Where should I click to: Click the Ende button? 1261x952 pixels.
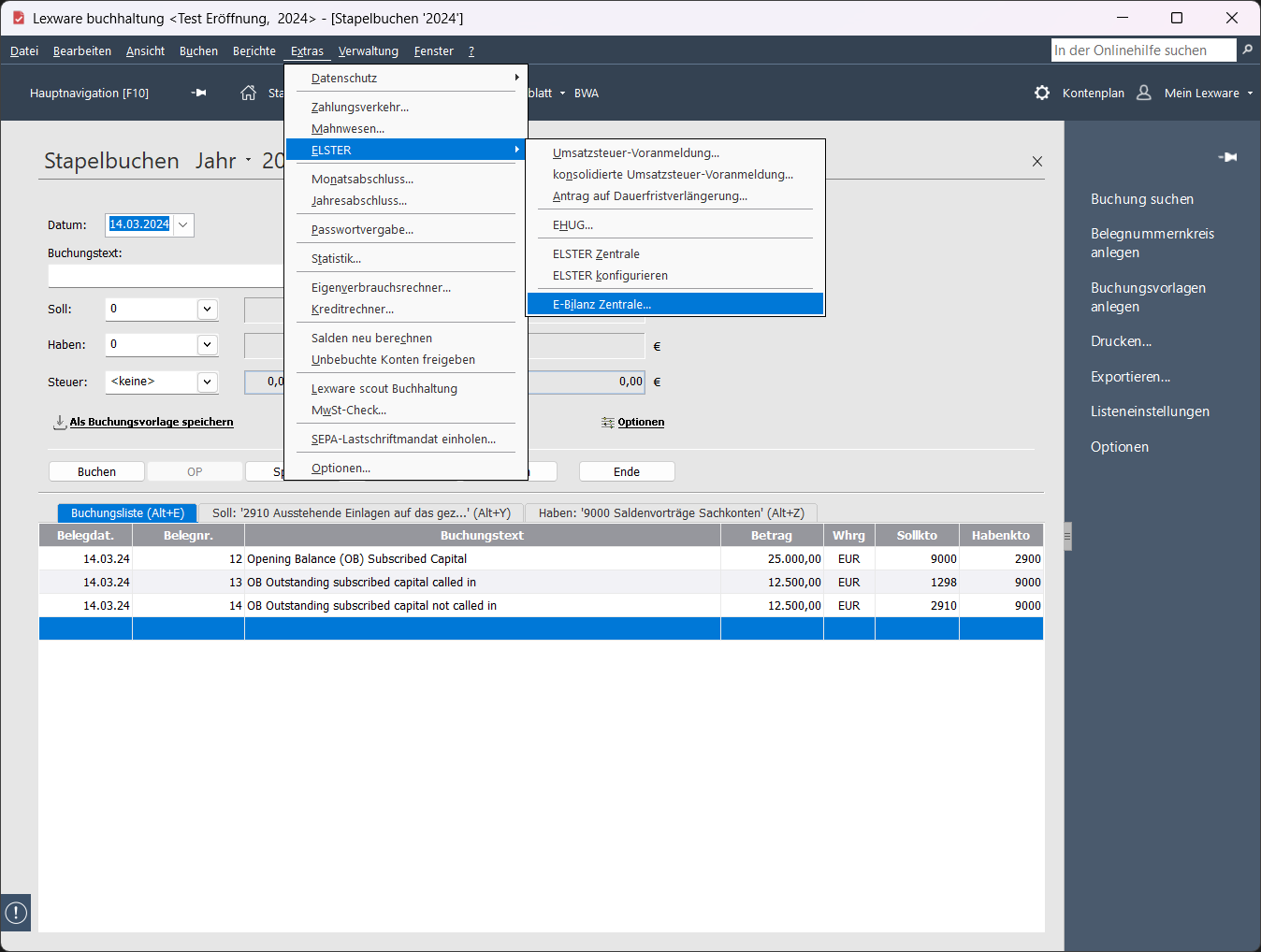[x=627, y=471]
